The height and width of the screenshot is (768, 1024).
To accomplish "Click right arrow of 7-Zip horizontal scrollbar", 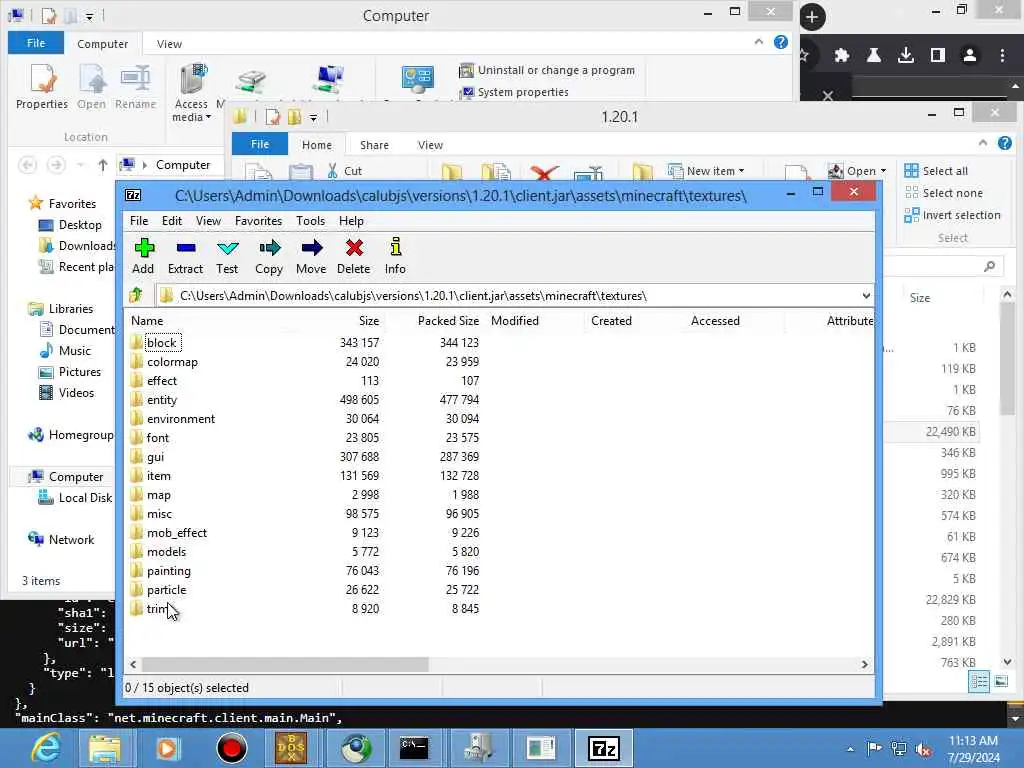I will [865, 664].
